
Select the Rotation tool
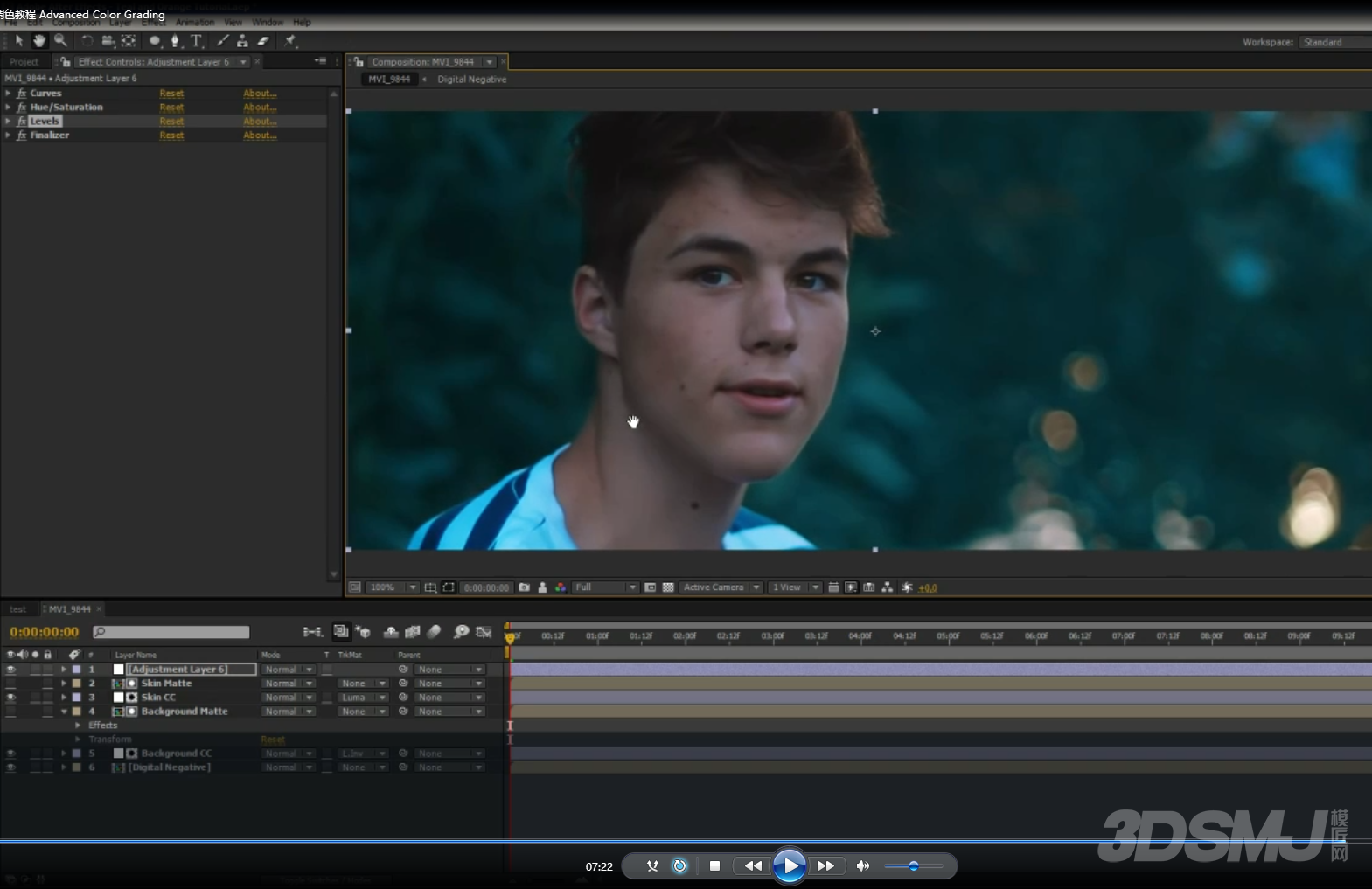87,41
